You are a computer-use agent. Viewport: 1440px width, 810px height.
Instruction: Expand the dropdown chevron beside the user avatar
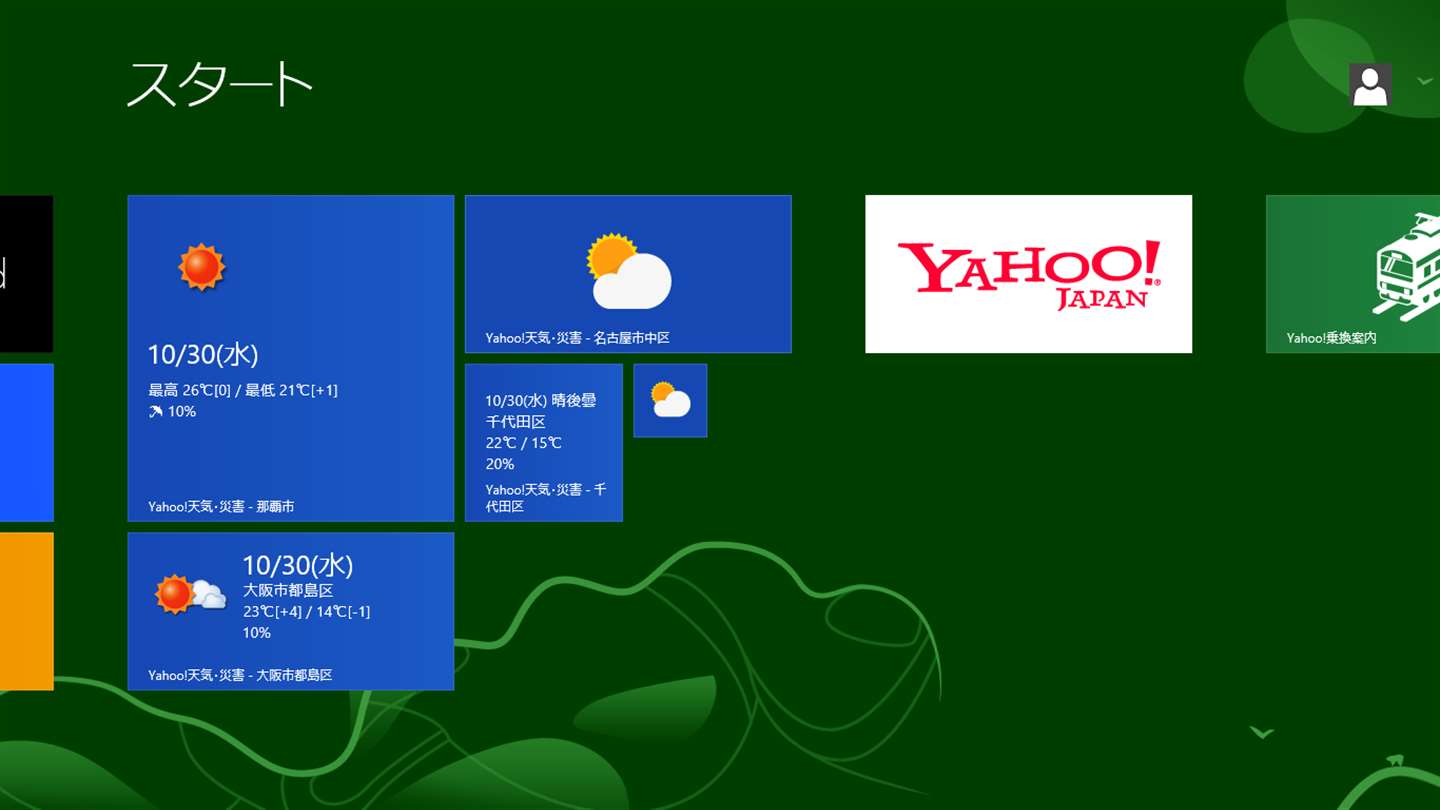pyautogui.click(x=1425, y=81)
